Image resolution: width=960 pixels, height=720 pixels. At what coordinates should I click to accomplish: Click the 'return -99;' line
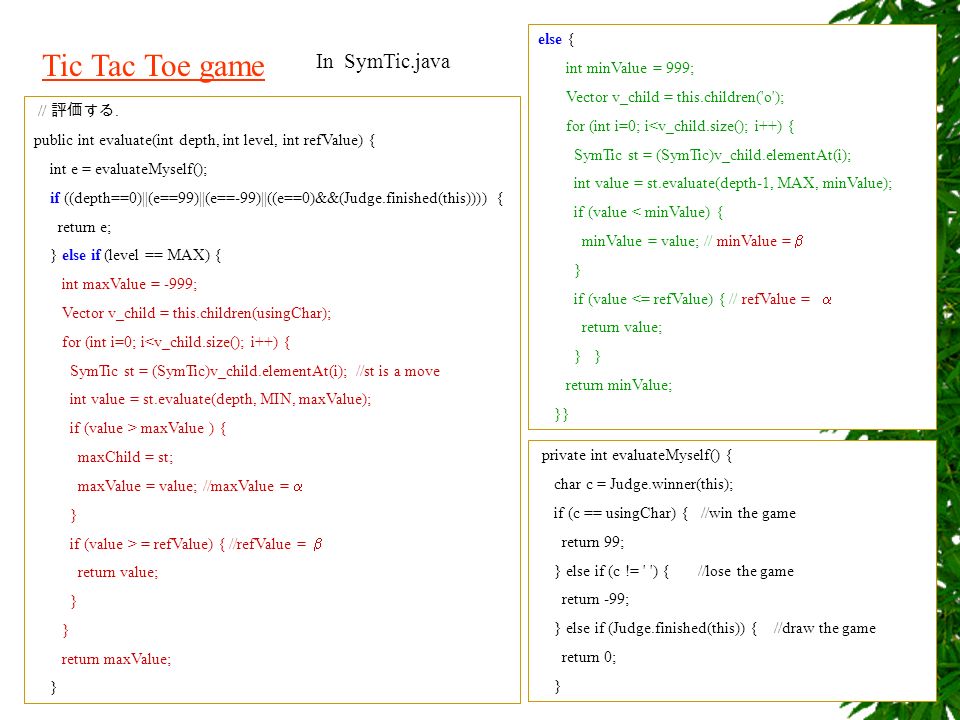coord(595,599)
